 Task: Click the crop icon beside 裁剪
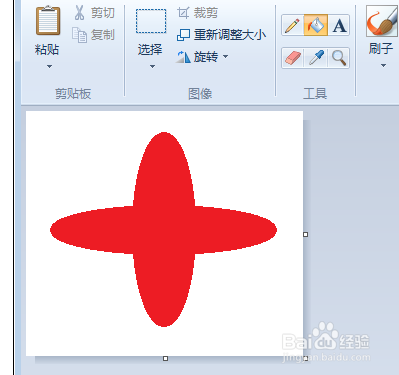(183, 13)
